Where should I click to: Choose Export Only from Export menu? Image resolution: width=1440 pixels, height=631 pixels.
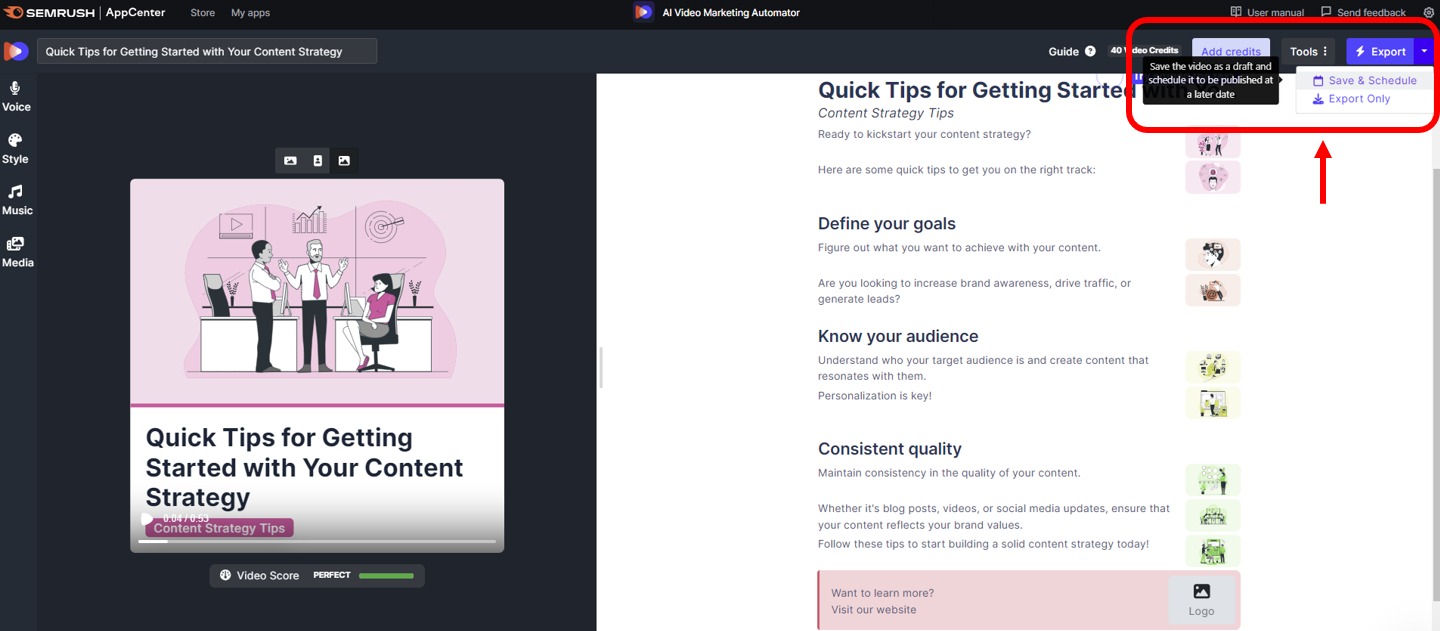click(1352, 98)
